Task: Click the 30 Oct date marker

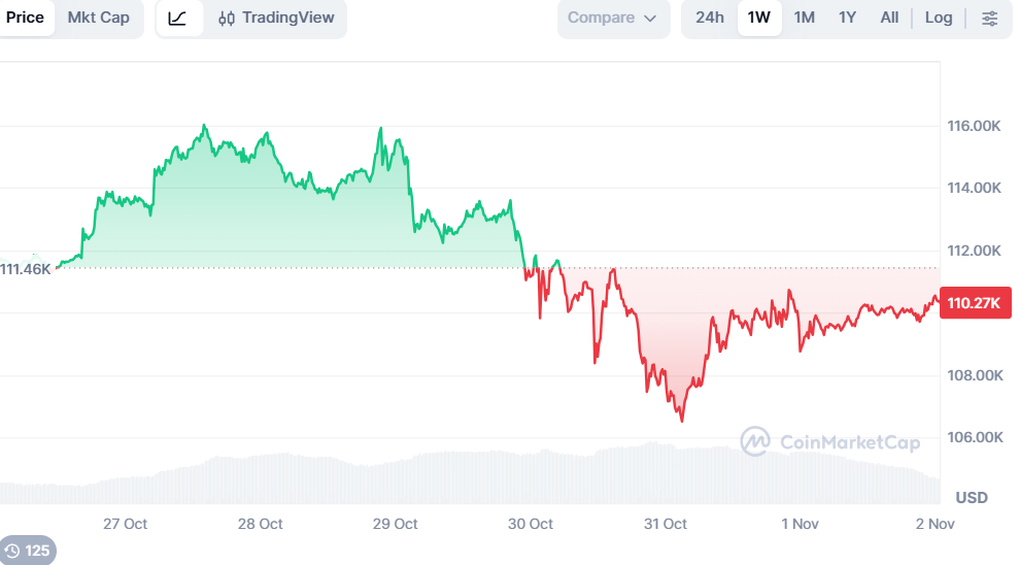Action: (x=530, y=524)
